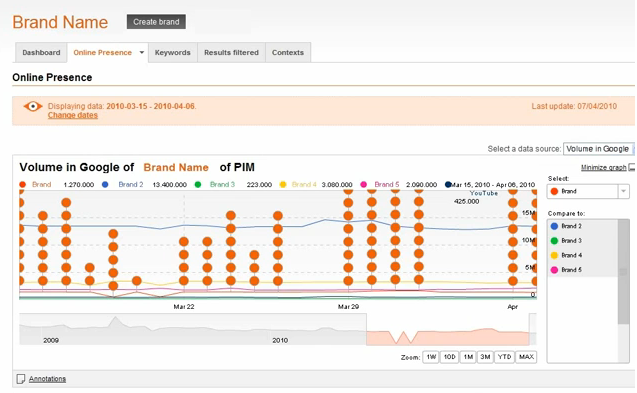Click Brand 3 label in chart legend
Screen dimensions: 637x393
click(222, 185)
